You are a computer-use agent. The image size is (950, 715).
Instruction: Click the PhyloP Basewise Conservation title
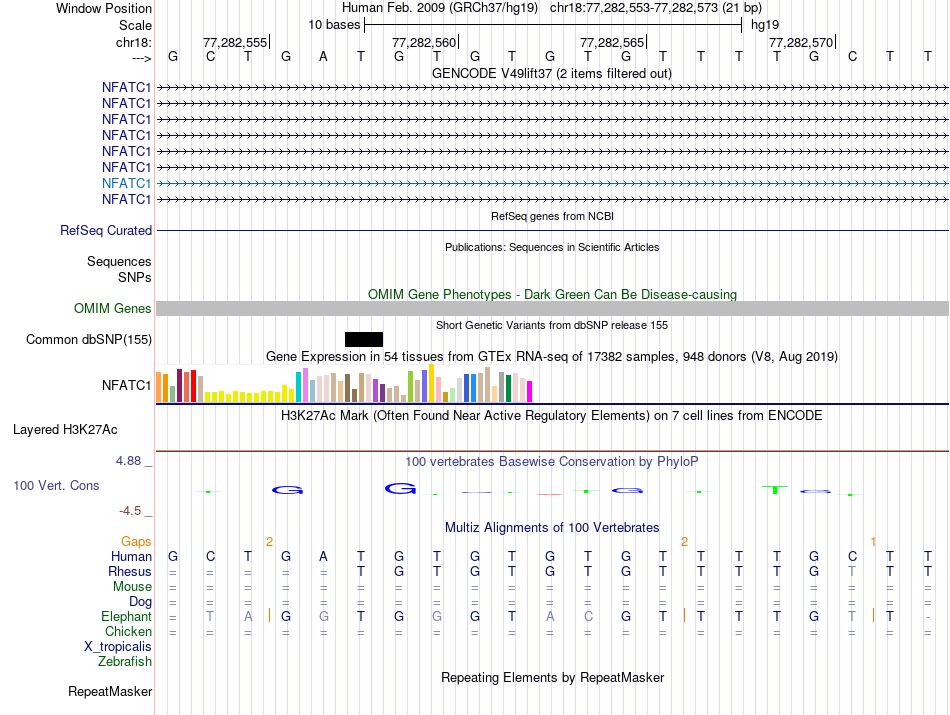tap(552, 462)
